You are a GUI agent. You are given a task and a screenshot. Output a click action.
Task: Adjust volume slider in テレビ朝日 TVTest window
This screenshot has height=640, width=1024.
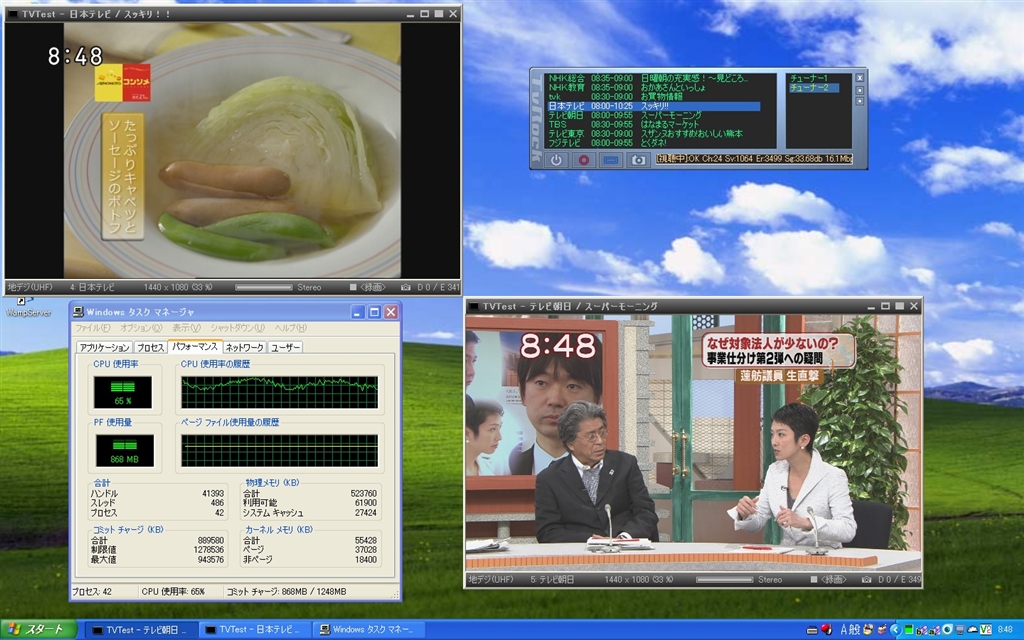pos(724,579)
